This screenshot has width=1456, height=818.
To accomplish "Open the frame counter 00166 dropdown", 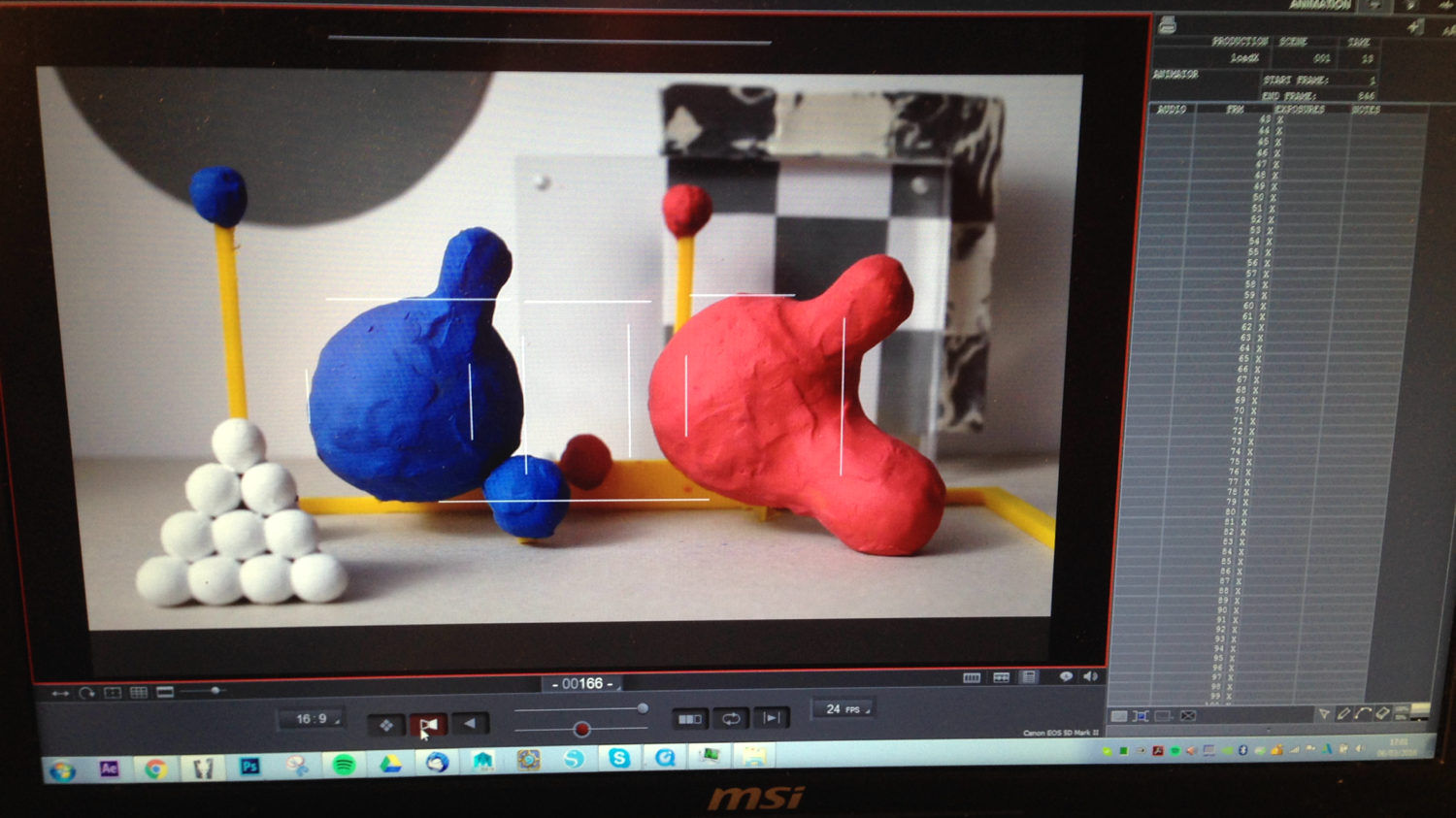I will [x=582, y=684].
